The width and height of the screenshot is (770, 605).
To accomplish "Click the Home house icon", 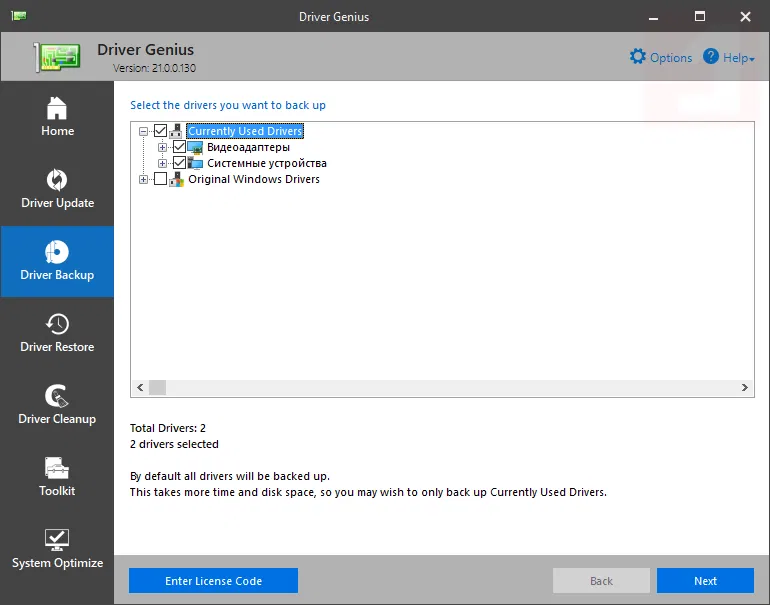I will click(57, 108).
